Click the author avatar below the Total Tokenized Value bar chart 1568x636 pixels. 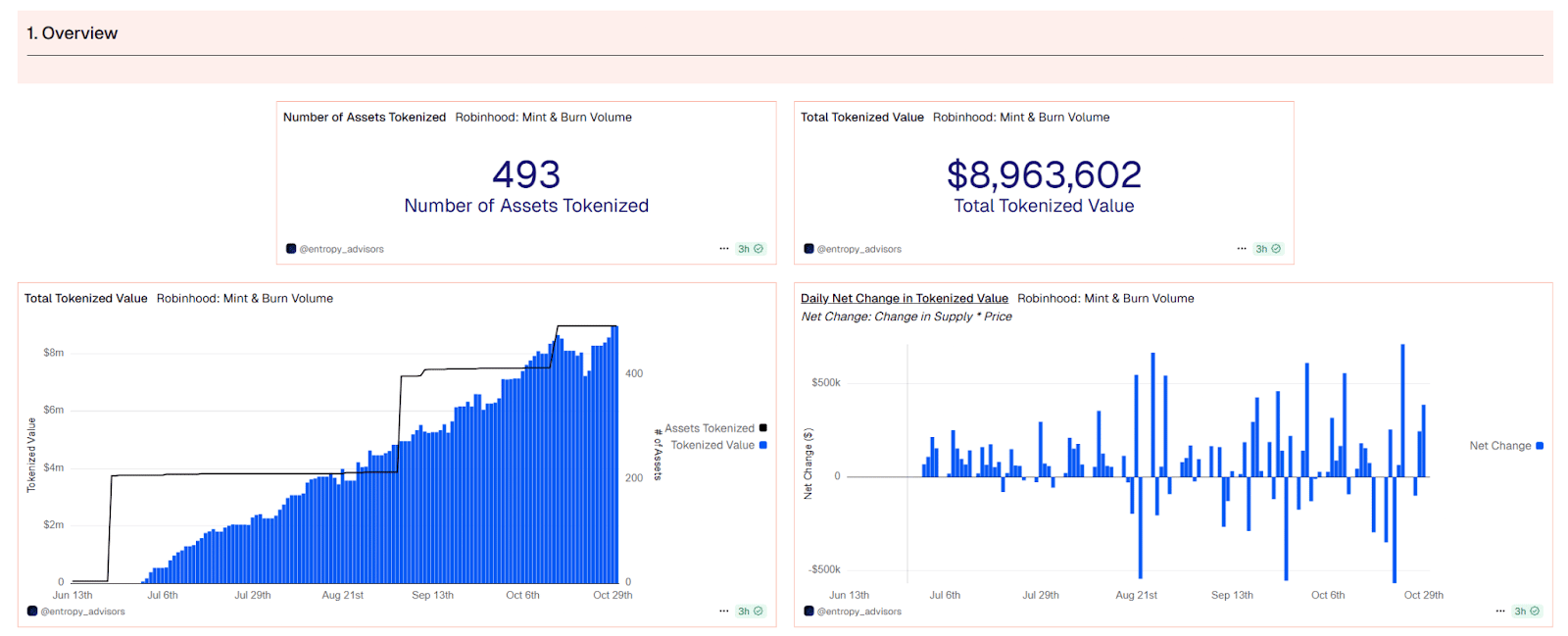[x=32, y=612]
